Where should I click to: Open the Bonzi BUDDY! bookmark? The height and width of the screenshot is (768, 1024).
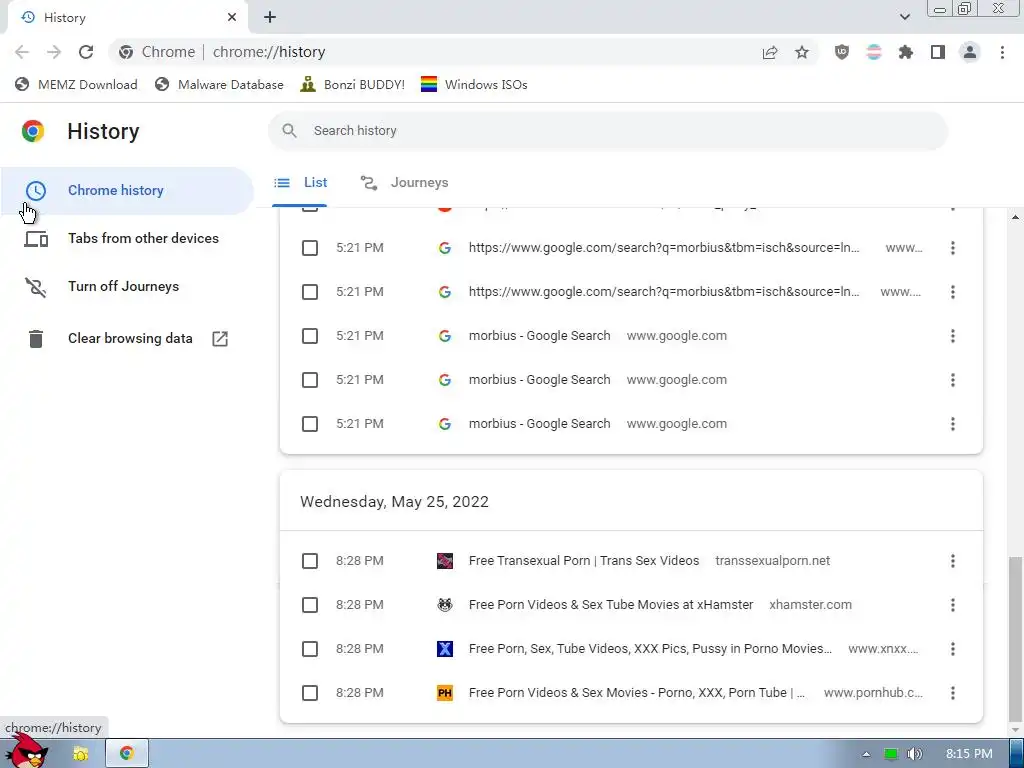(352, 85)
